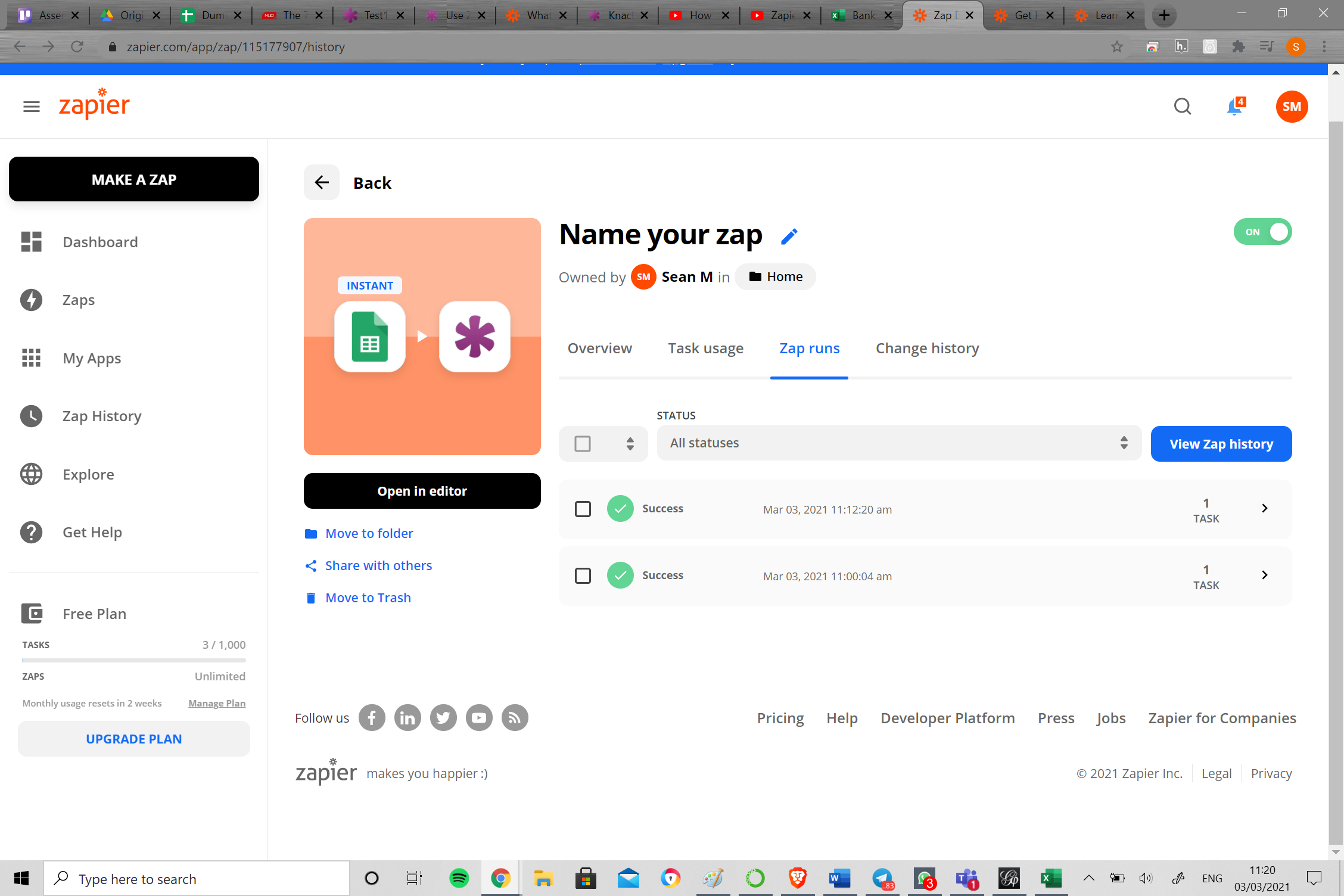Click the MAKE A ZAP button

pyautogui.click(x=134, y=179)
